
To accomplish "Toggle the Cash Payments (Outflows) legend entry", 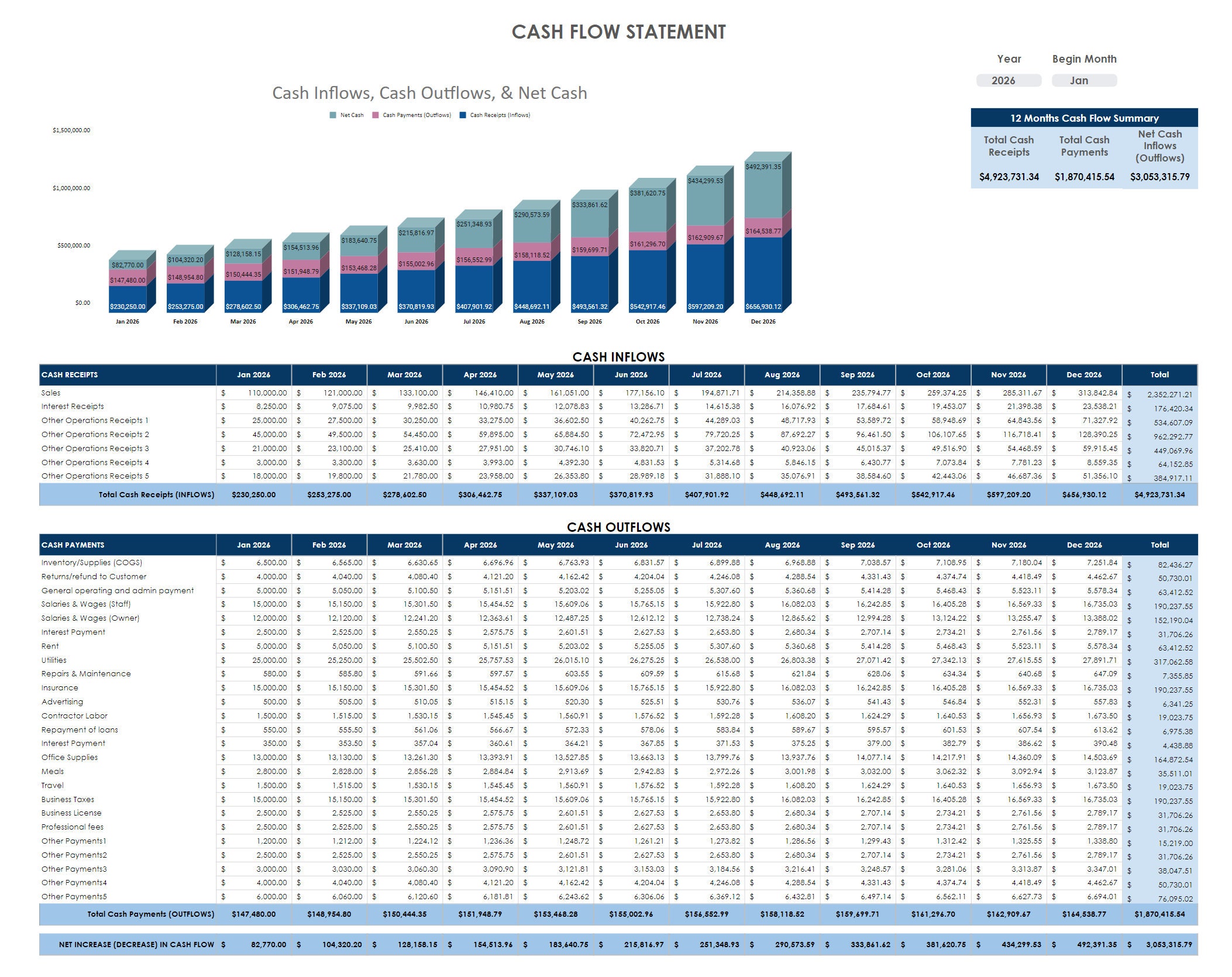I will (416, 115).
